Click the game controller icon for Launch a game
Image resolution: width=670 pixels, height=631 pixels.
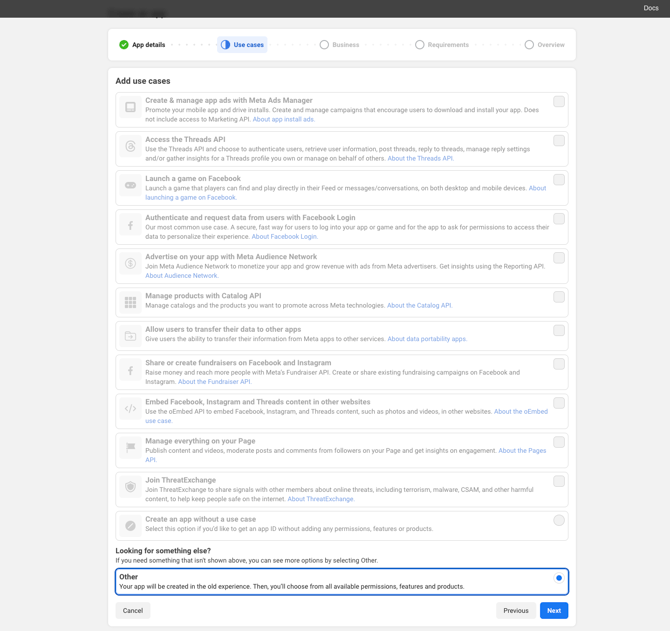coord(130,185)
